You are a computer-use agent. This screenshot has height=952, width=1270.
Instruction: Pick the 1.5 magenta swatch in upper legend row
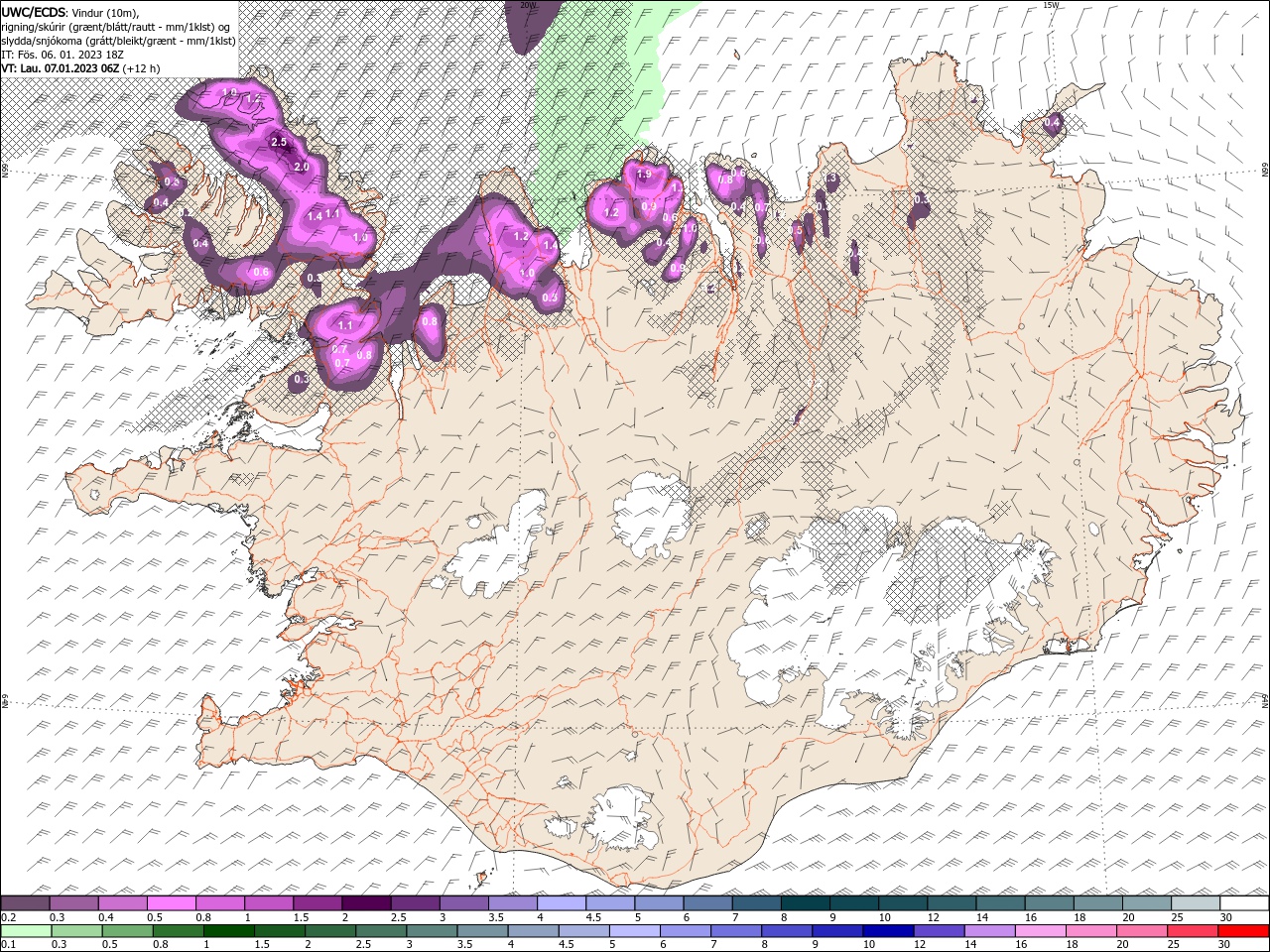[x=317, y=903]
